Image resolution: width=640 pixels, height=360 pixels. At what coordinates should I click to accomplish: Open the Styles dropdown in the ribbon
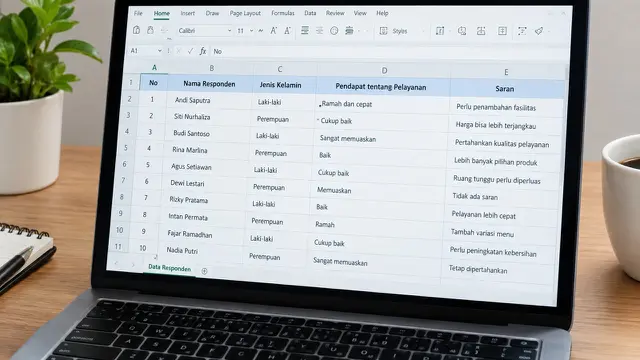[x=423, y=31]
